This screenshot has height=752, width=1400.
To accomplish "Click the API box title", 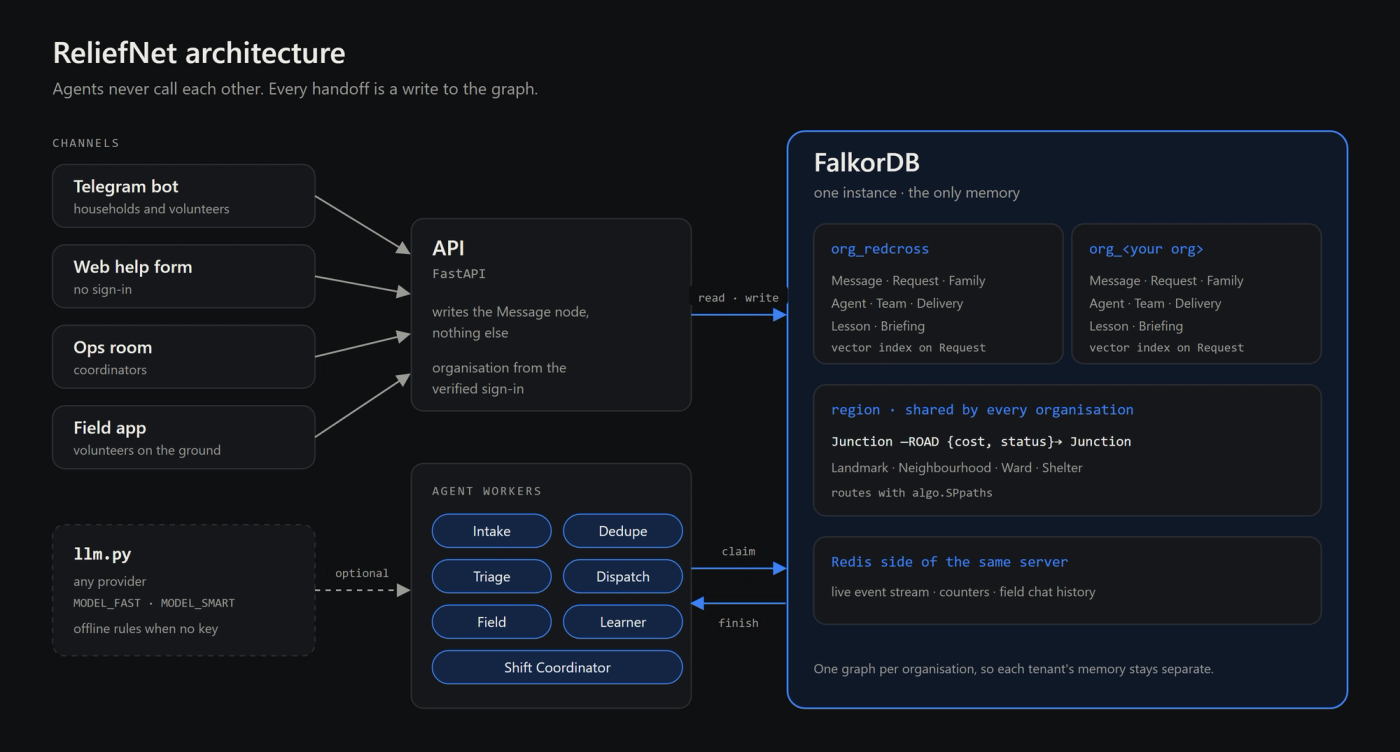I will coord(448,248).
